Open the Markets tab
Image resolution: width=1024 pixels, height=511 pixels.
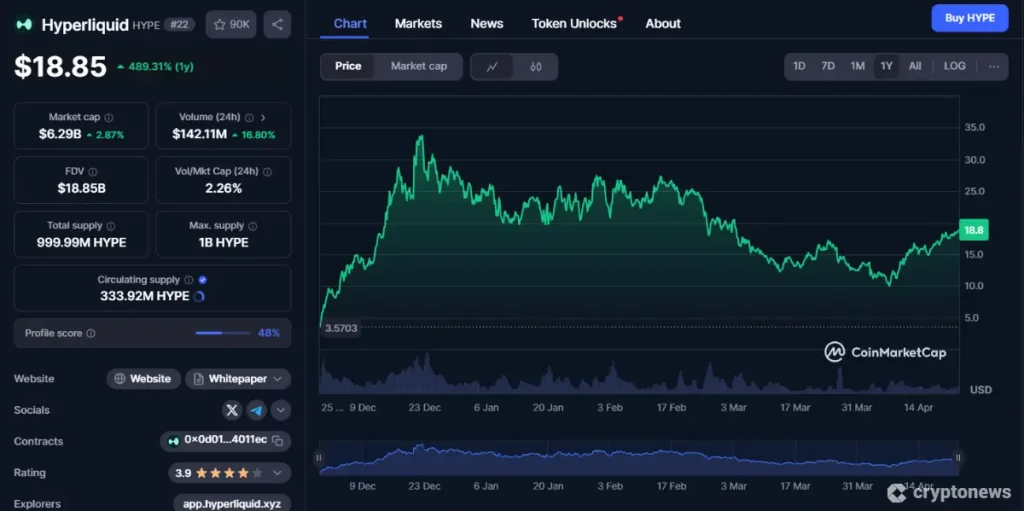click(419, 24)
